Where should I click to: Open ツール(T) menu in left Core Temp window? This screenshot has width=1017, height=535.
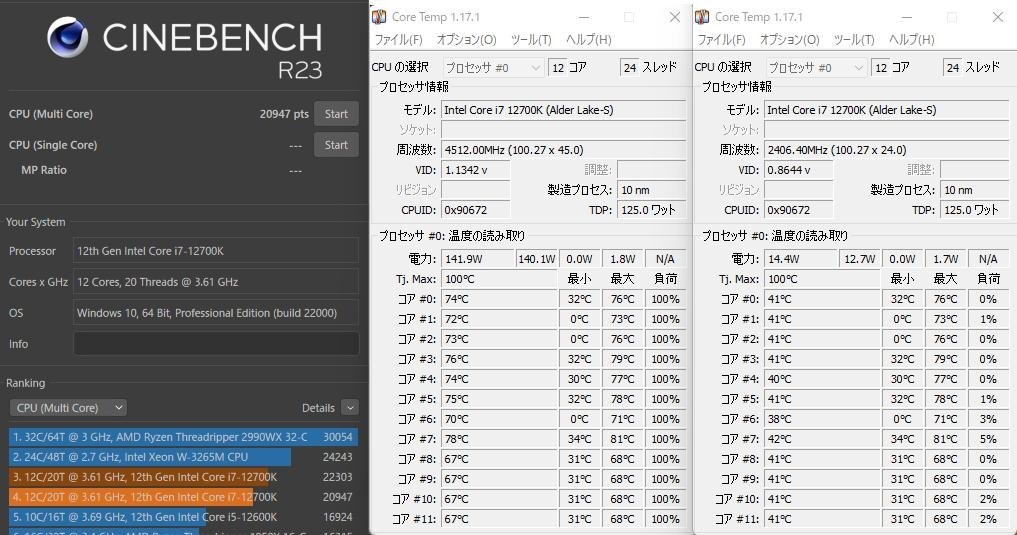(531, 40)
